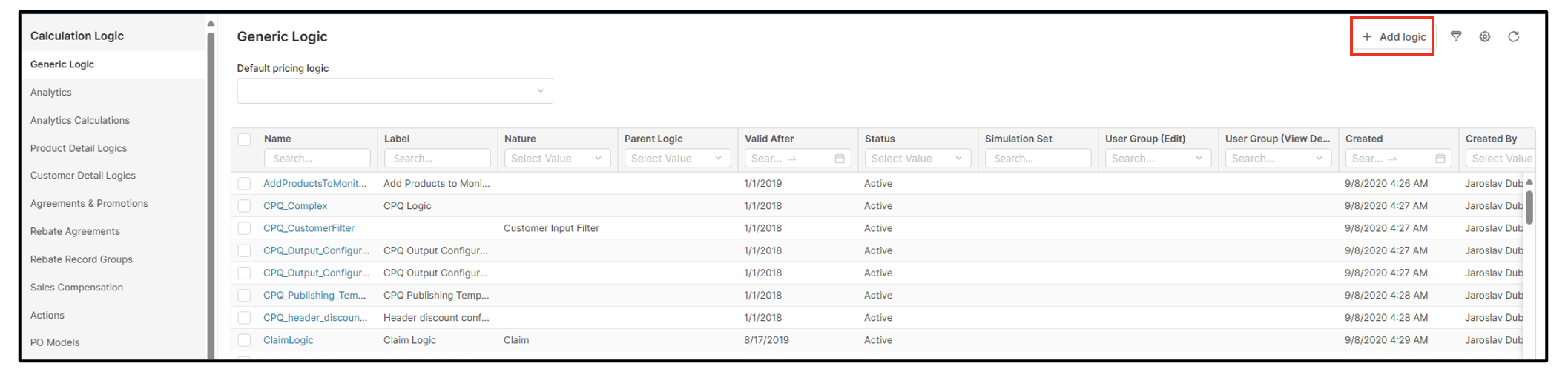Click the filter funnel icon
The width and height of the screenshot is (1568, 372).
coord(1456,36)
